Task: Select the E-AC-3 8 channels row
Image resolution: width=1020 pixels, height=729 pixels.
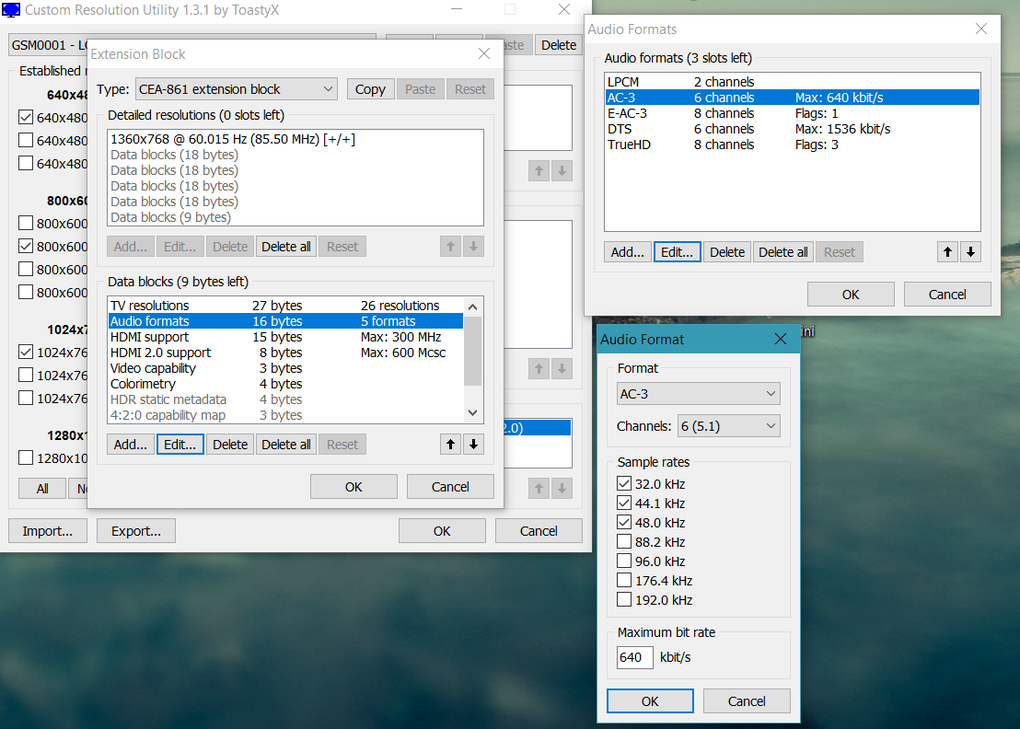Action: click(x=792, y=113)
